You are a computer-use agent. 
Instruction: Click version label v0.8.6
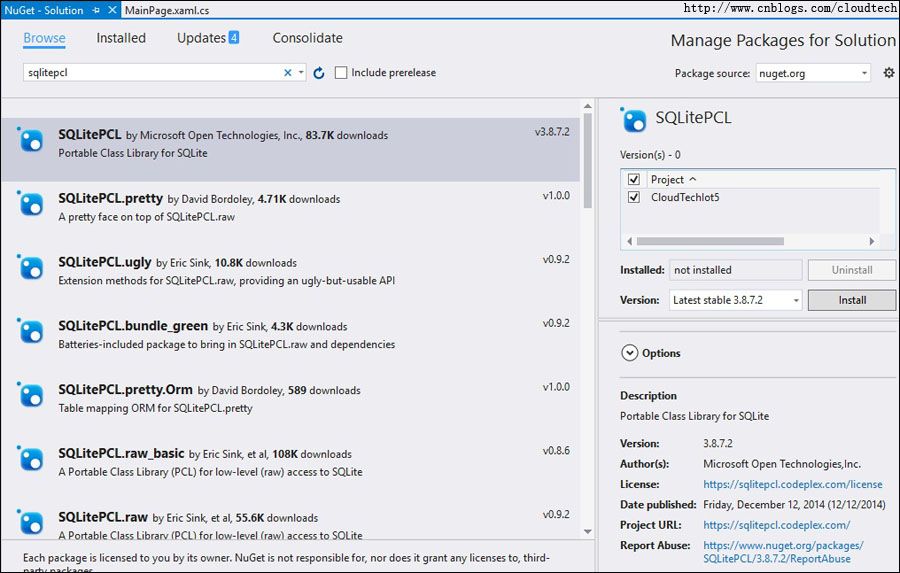point(556,450)
